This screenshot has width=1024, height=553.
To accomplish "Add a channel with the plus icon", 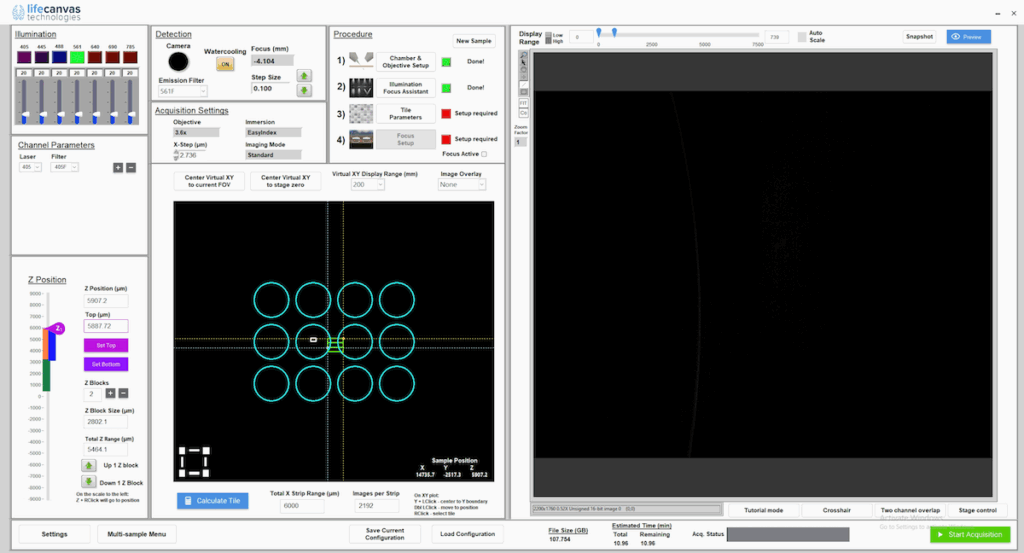I will [117, 167].
